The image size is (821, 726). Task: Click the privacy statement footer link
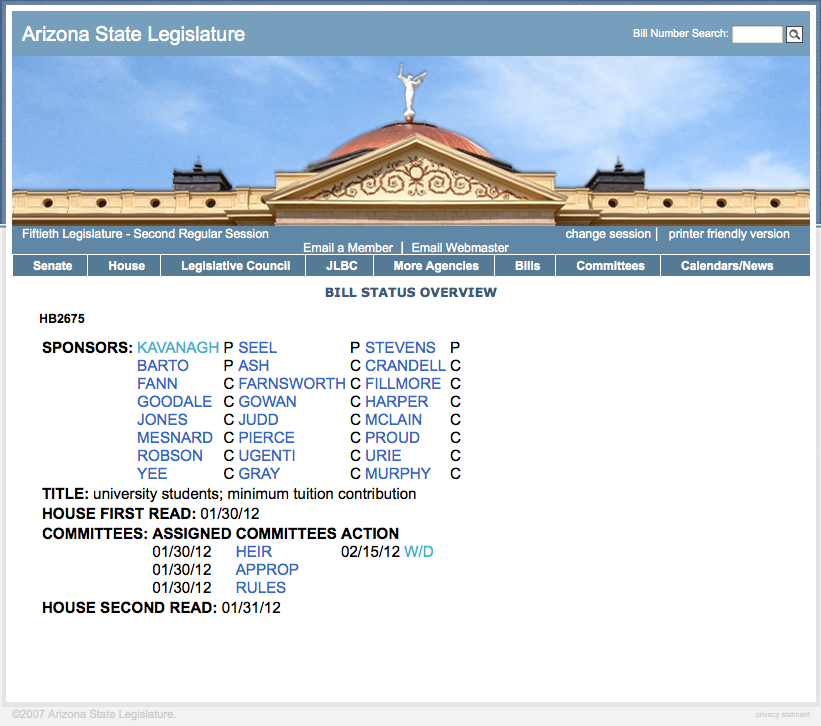point(782,715)
